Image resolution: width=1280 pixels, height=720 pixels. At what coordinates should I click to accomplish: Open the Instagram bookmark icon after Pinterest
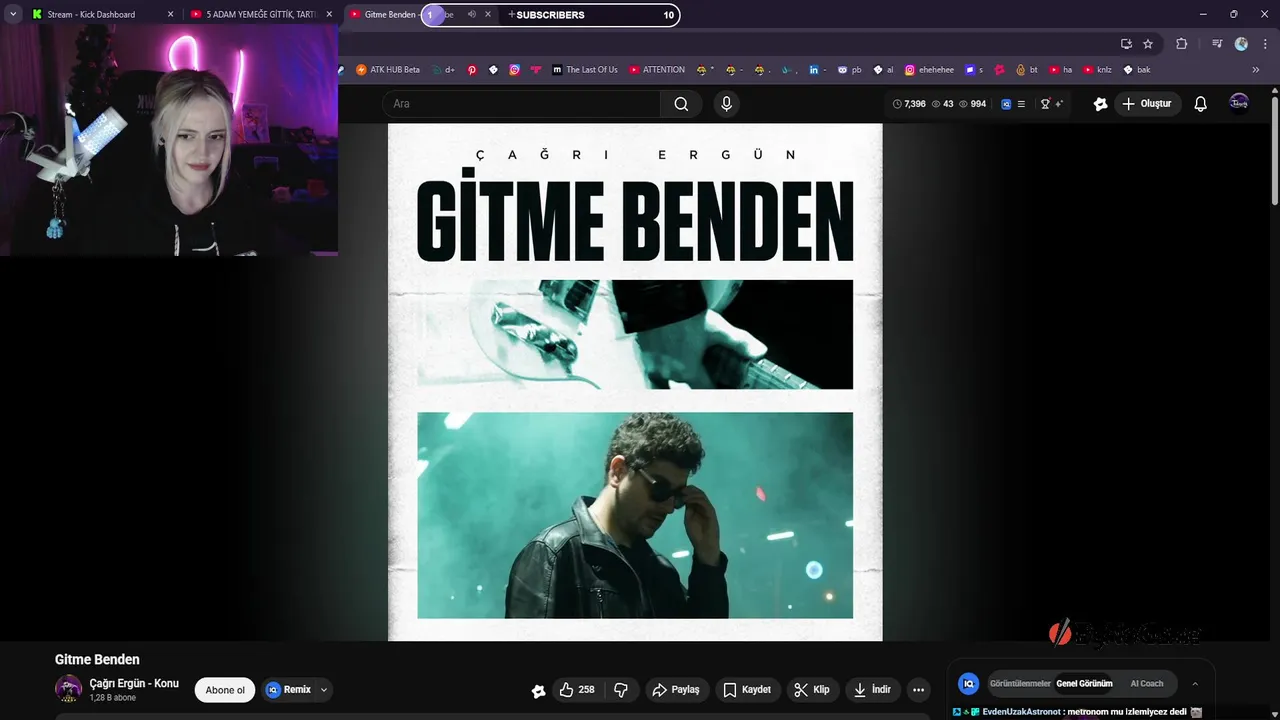pos(514,70)
